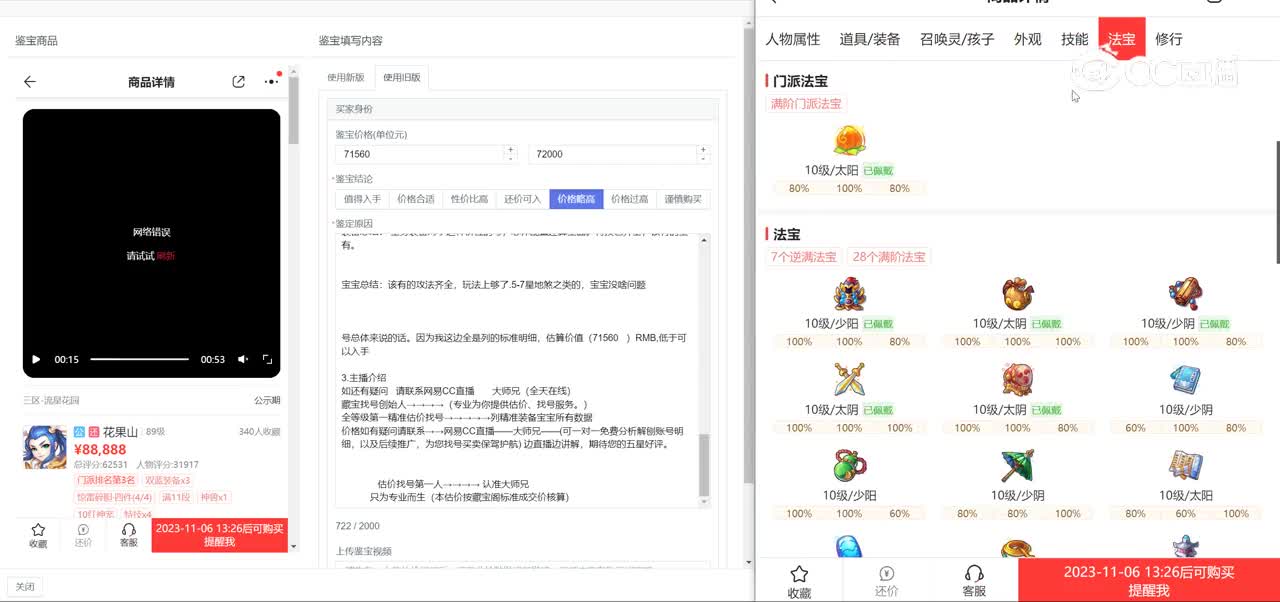Screen dimensions: 1280x602
Task: Click the open scroll 法宝 icon, 10级/太阳
Action: click(1185, 466)
